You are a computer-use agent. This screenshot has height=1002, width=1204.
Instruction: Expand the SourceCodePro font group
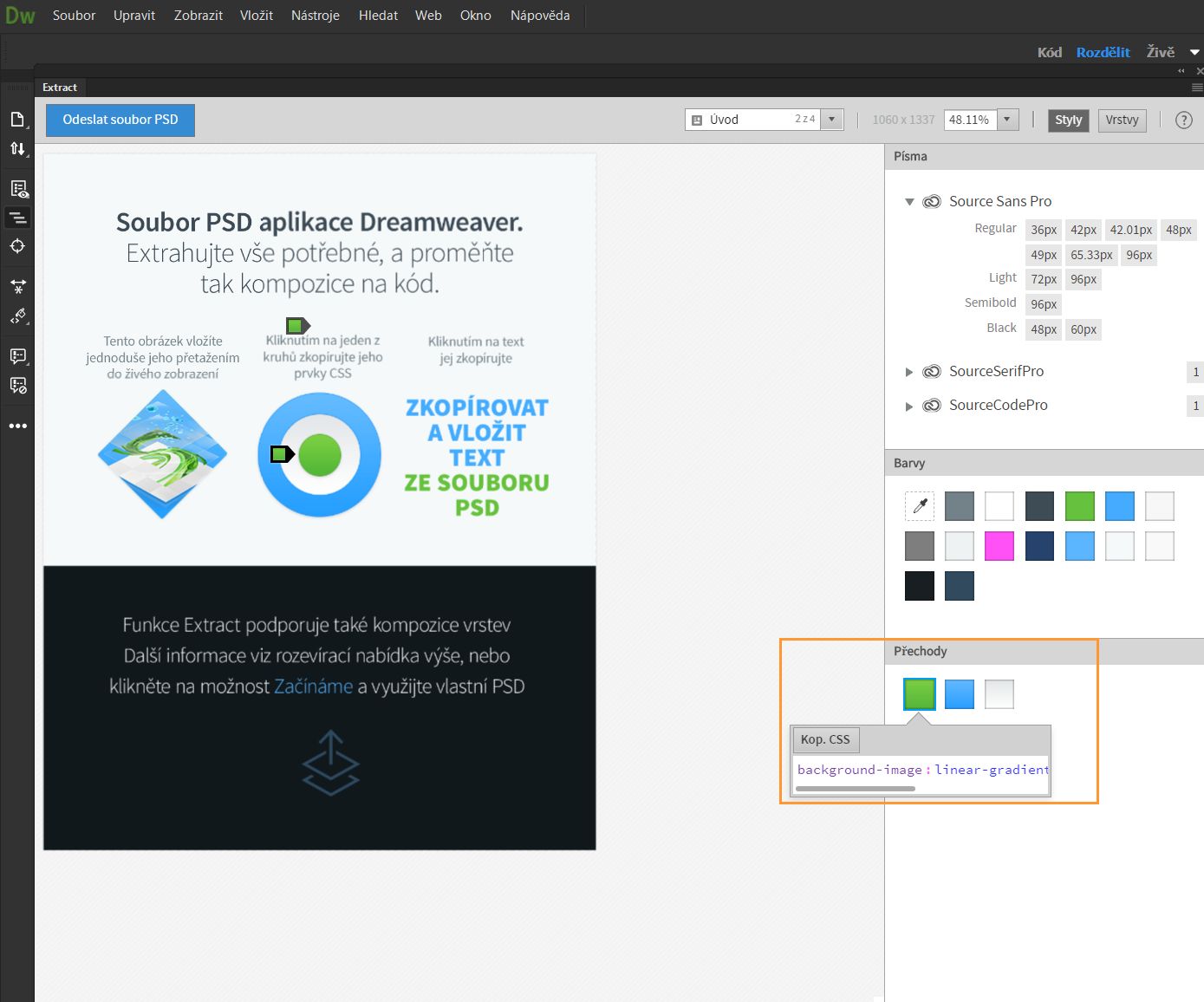(909, 406)
